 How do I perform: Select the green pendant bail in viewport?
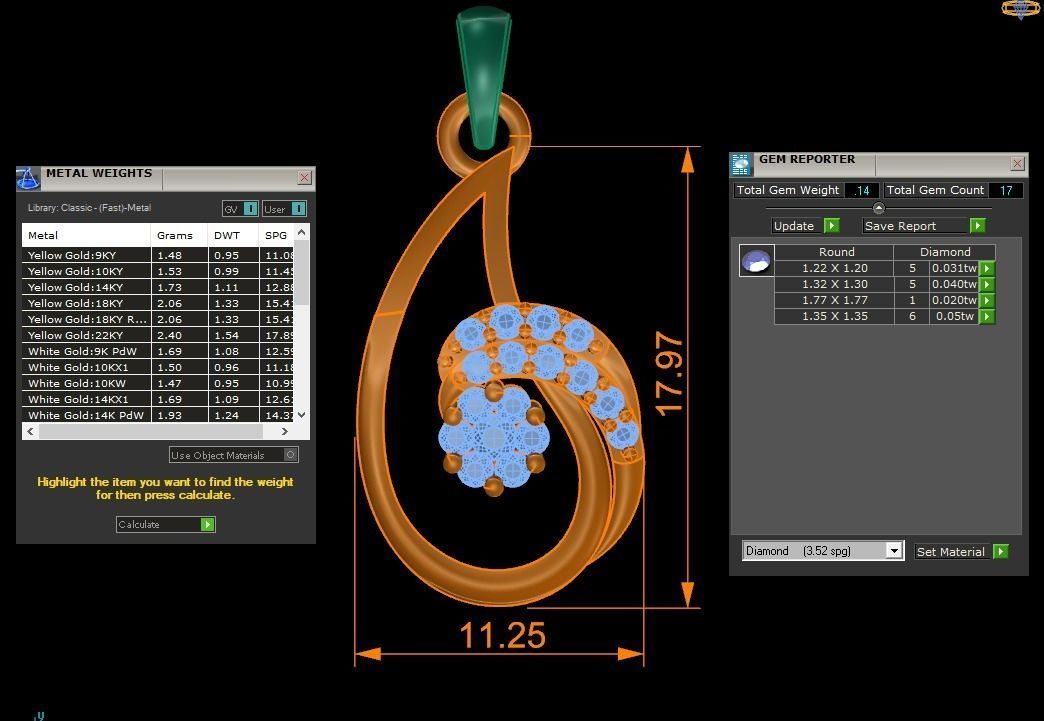coord(484,77)
